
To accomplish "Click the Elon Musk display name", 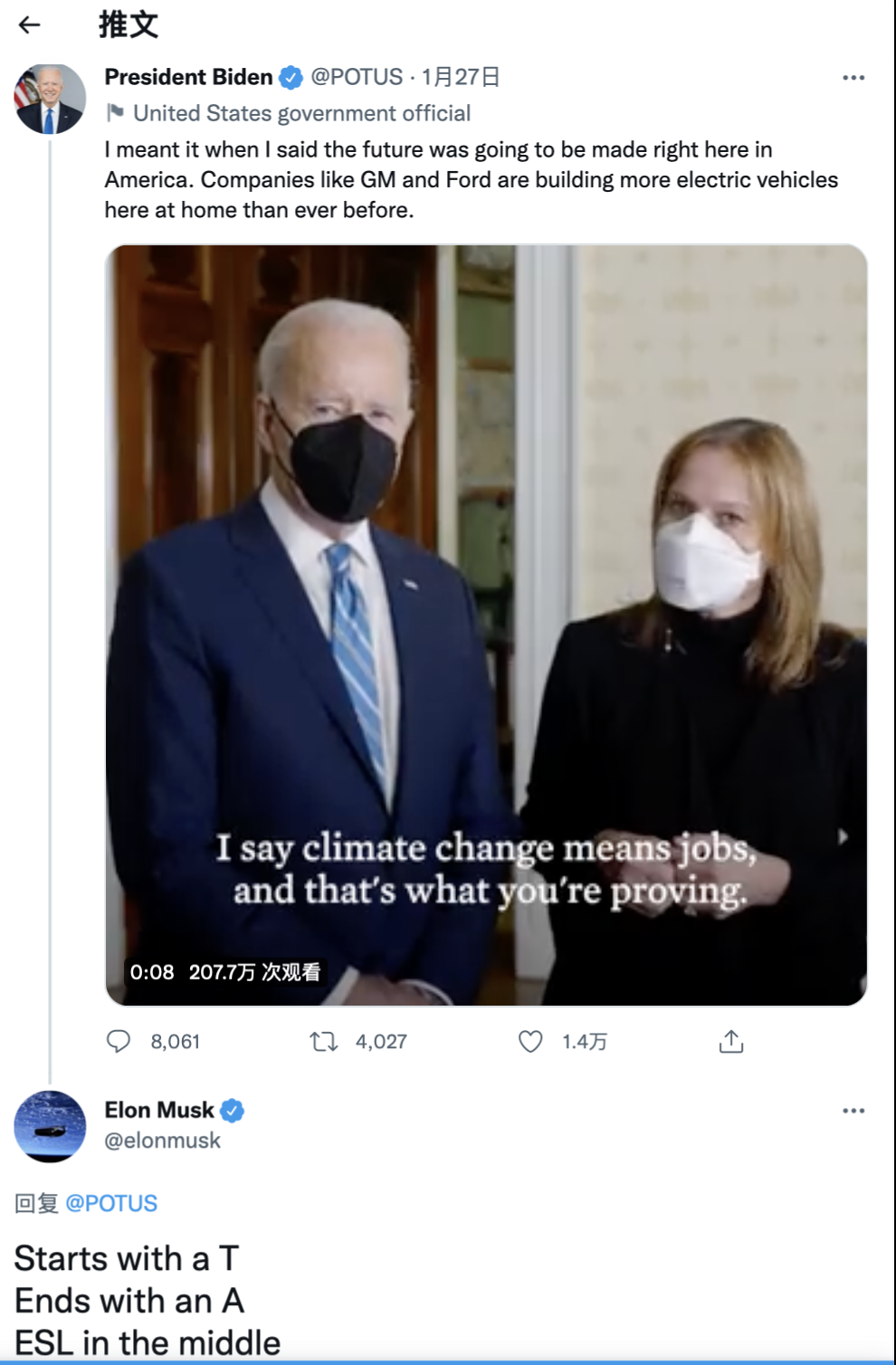I will click(159, 1111).
